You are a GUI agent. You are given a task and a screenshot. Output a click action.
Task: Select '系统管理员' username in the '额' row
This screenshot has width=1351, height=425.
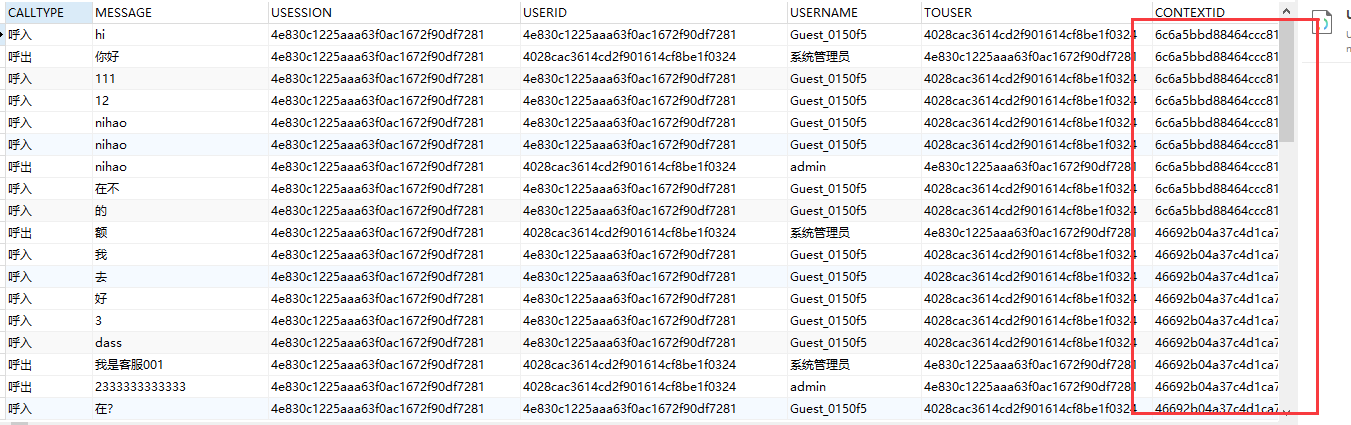[820, 232]
